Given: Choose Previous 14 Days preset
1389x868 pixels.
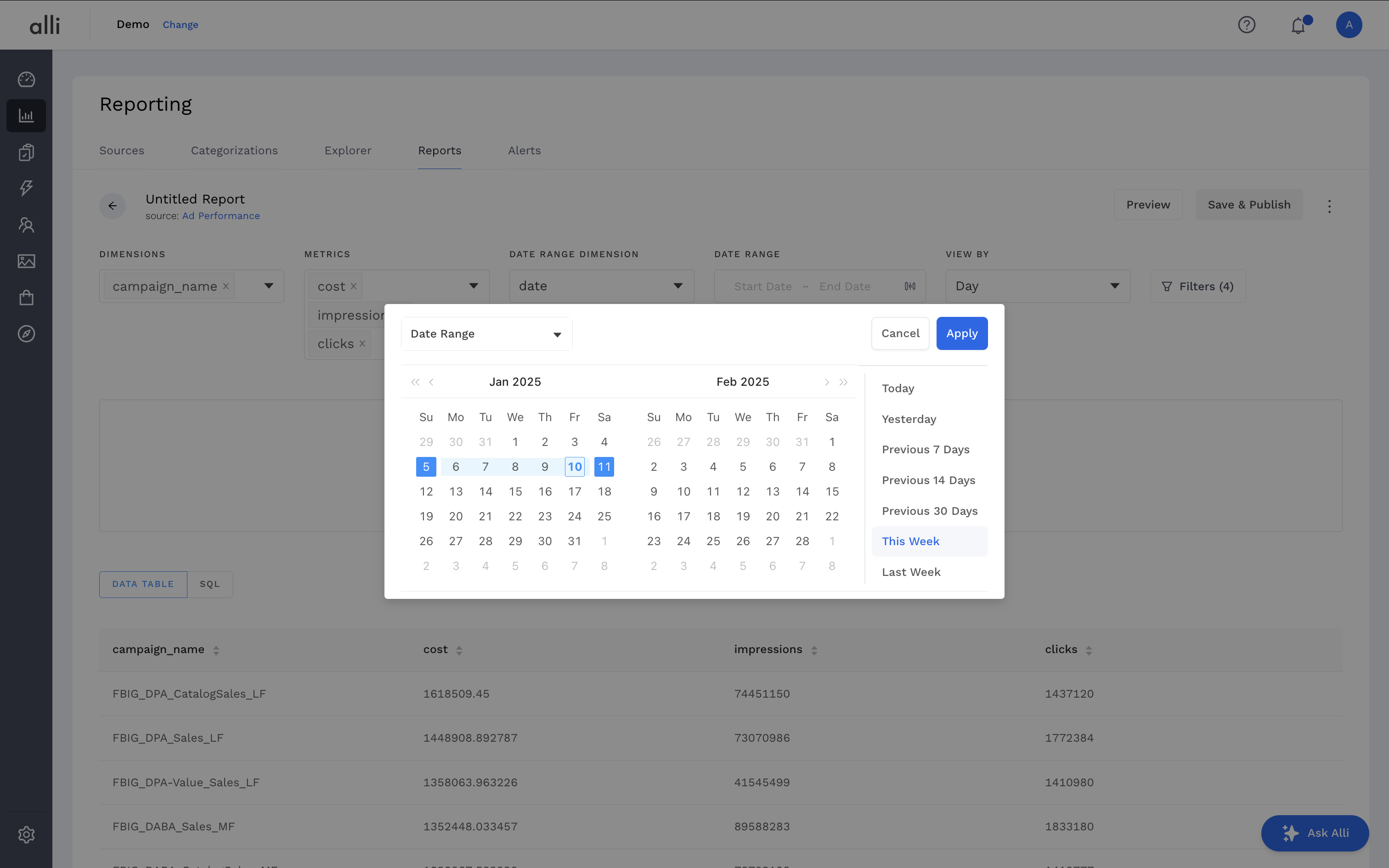Looking at the screenshot, I should point(929,480).
